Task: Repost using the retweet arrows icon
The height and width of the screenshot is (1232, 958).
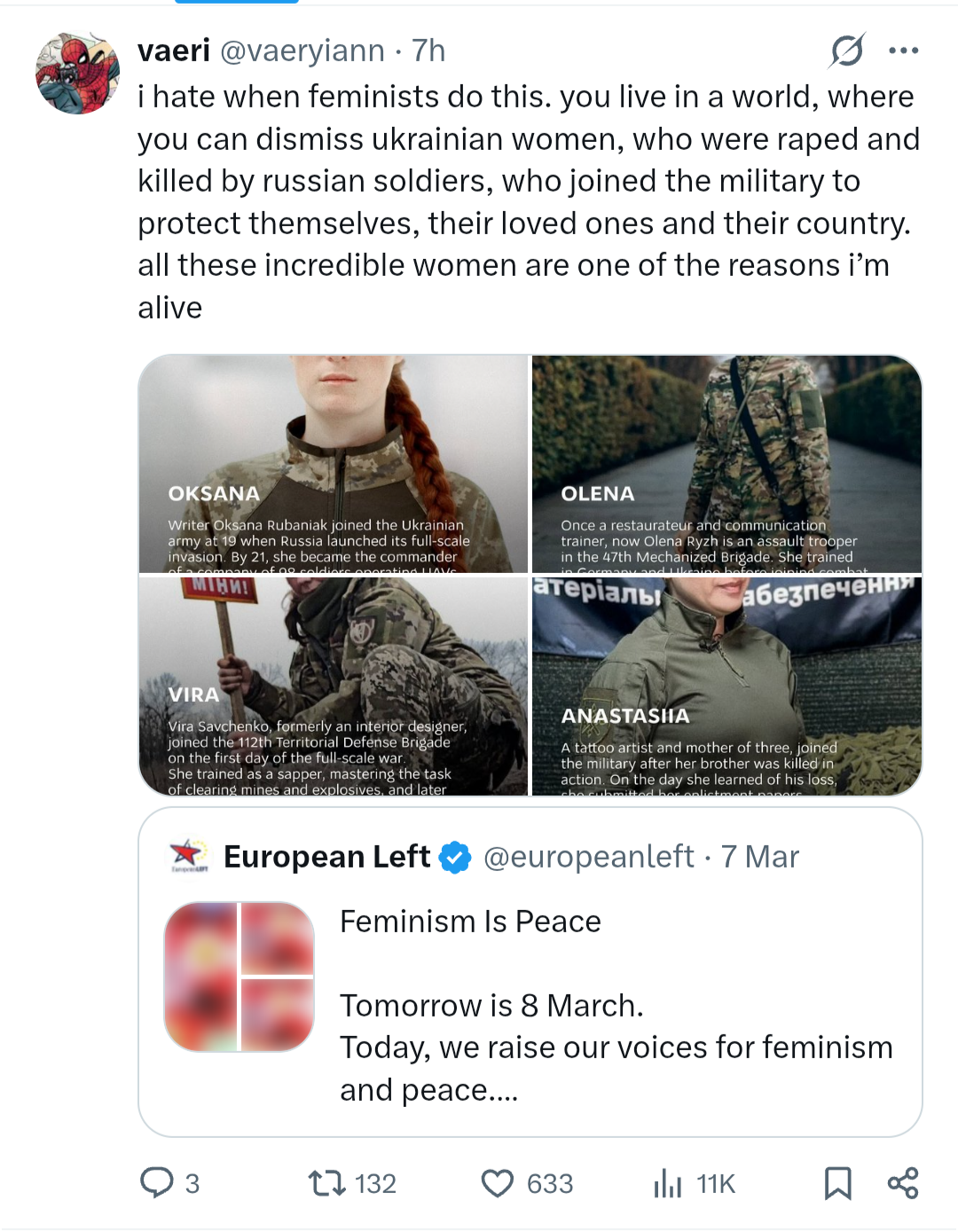Action: click(326, 1182)
